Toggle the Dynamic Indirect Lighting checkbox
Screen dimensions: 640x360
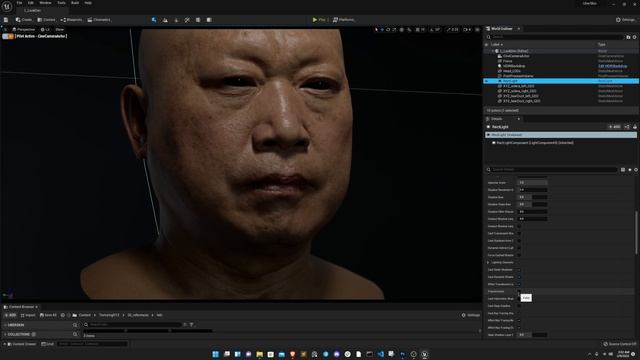pyautogui.click(x=519, y=248)
